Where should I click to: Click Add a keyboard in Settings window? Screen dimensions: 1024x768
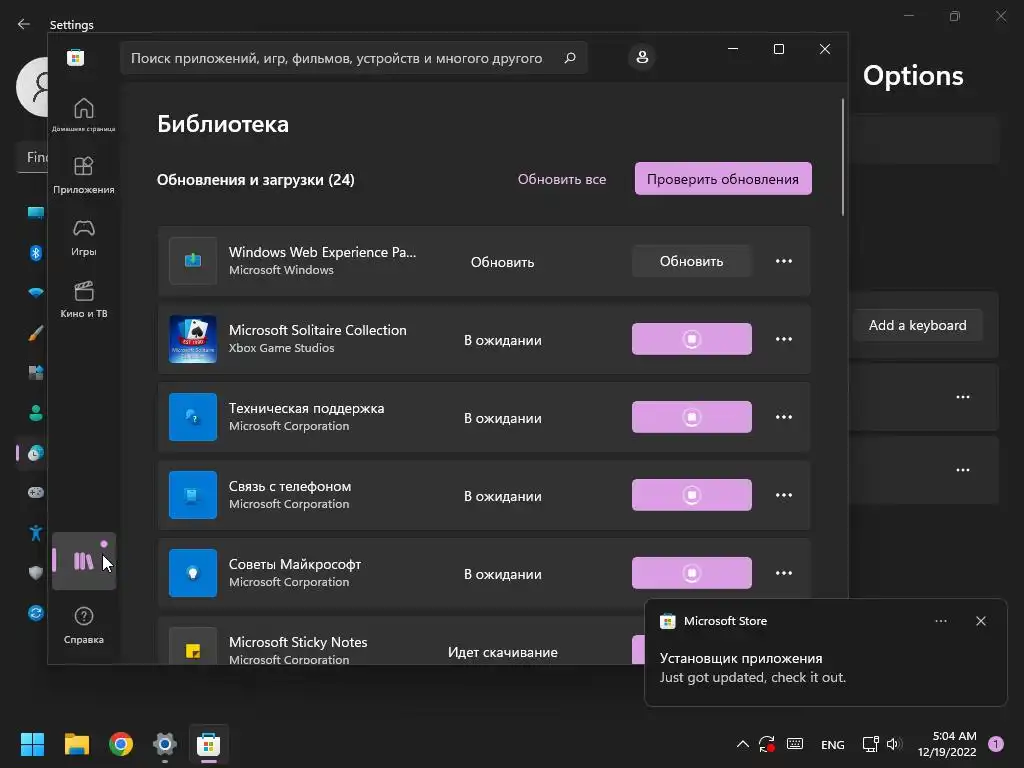tap(918, 325)
